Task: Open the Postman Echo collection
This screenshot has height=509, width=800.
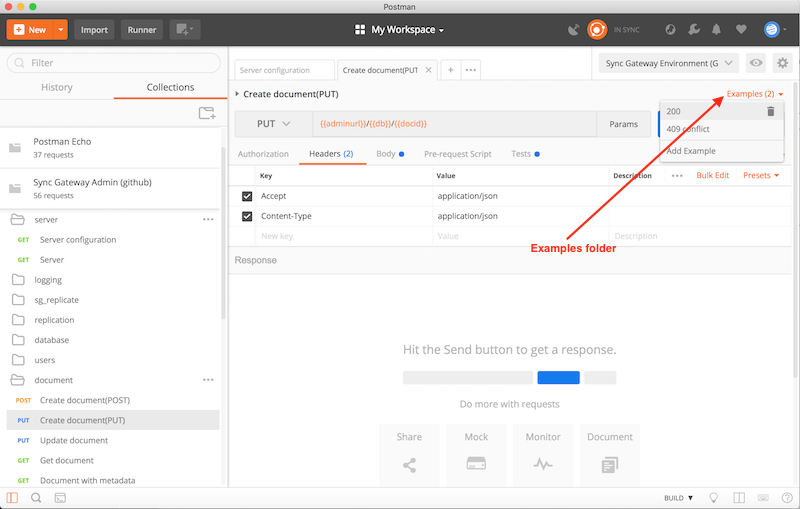Action: point(111,148)
